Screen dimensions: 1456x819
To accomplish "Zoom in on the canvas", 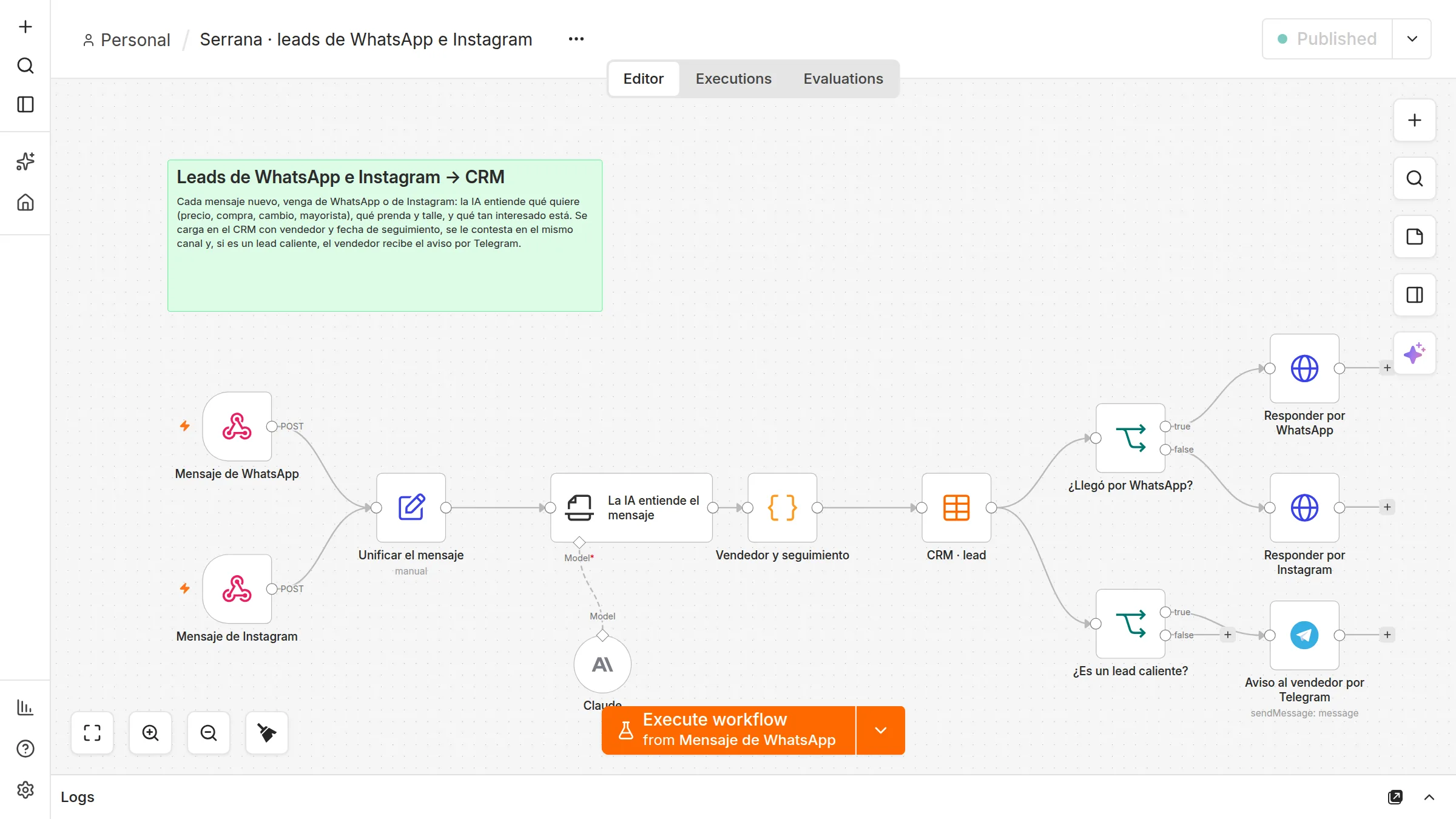I will [150, 733].
